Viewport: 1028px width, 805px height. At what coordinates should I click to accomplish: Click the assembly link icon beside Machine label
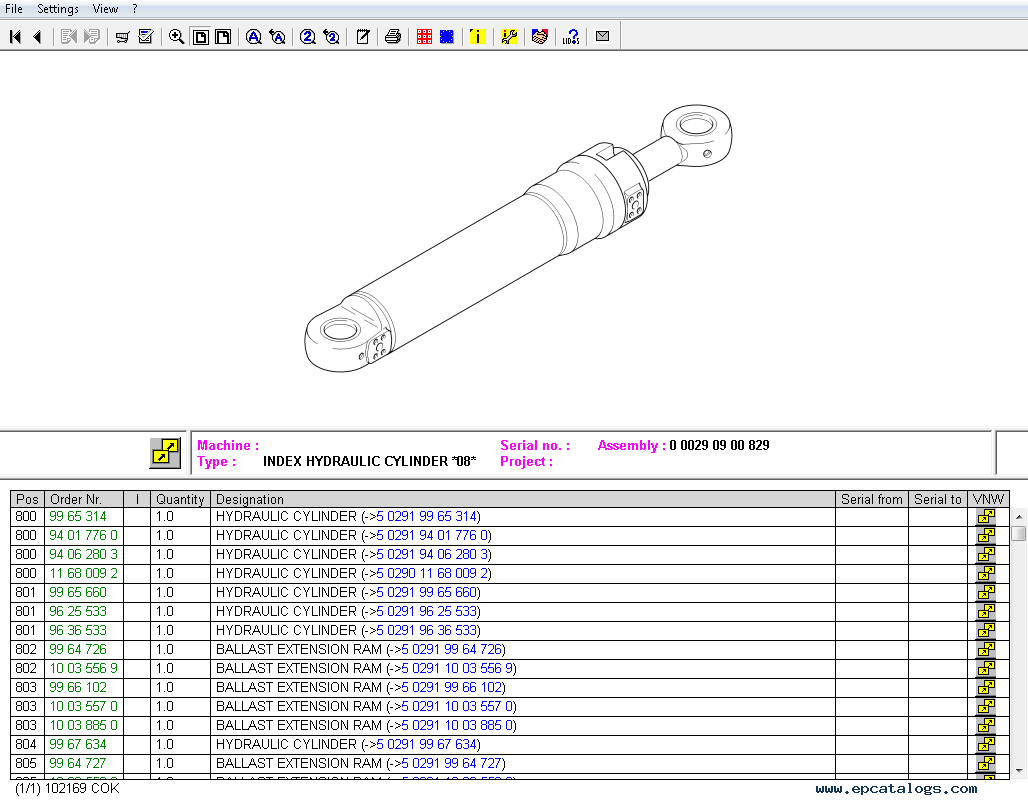pos(165,453)
